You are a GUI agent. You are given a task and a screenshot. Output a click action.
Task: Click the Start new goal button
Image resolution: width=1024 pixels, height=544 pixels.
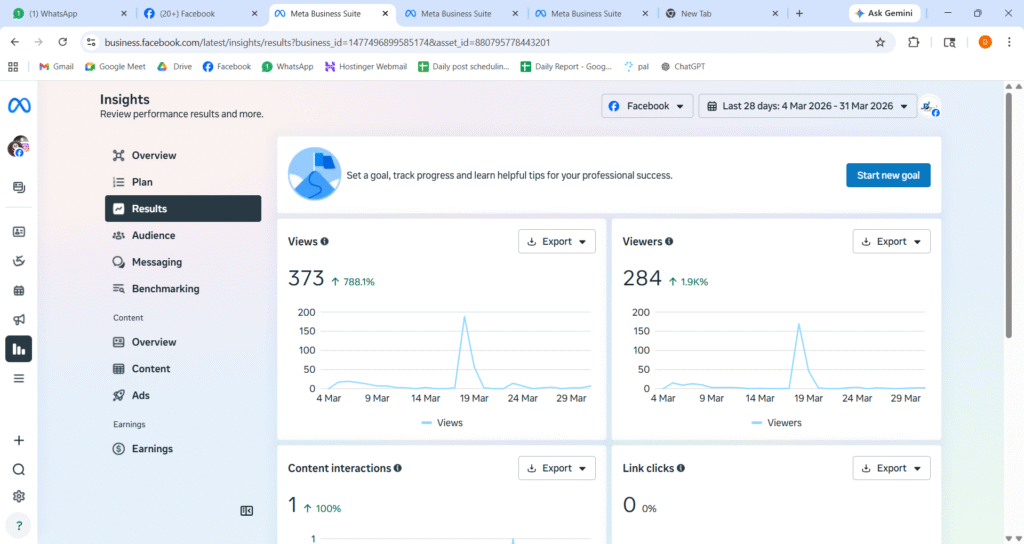pyautogui.click(x=888, y=175)
